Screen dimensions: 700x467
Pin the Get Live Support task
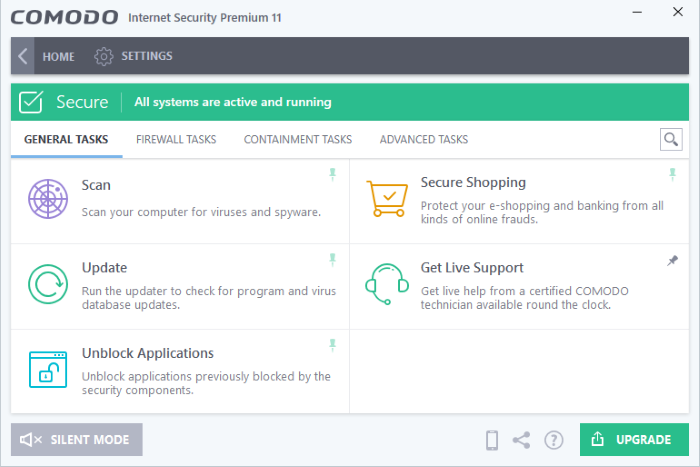(672, 261)
